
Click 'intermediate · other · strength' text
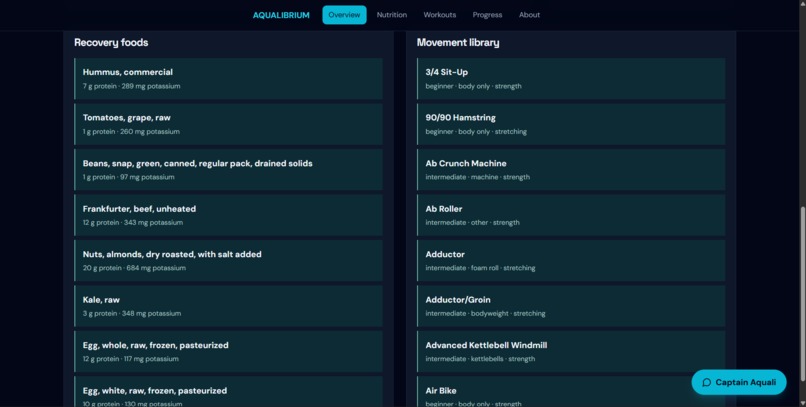pyautogui.click(x=472, y=223)
